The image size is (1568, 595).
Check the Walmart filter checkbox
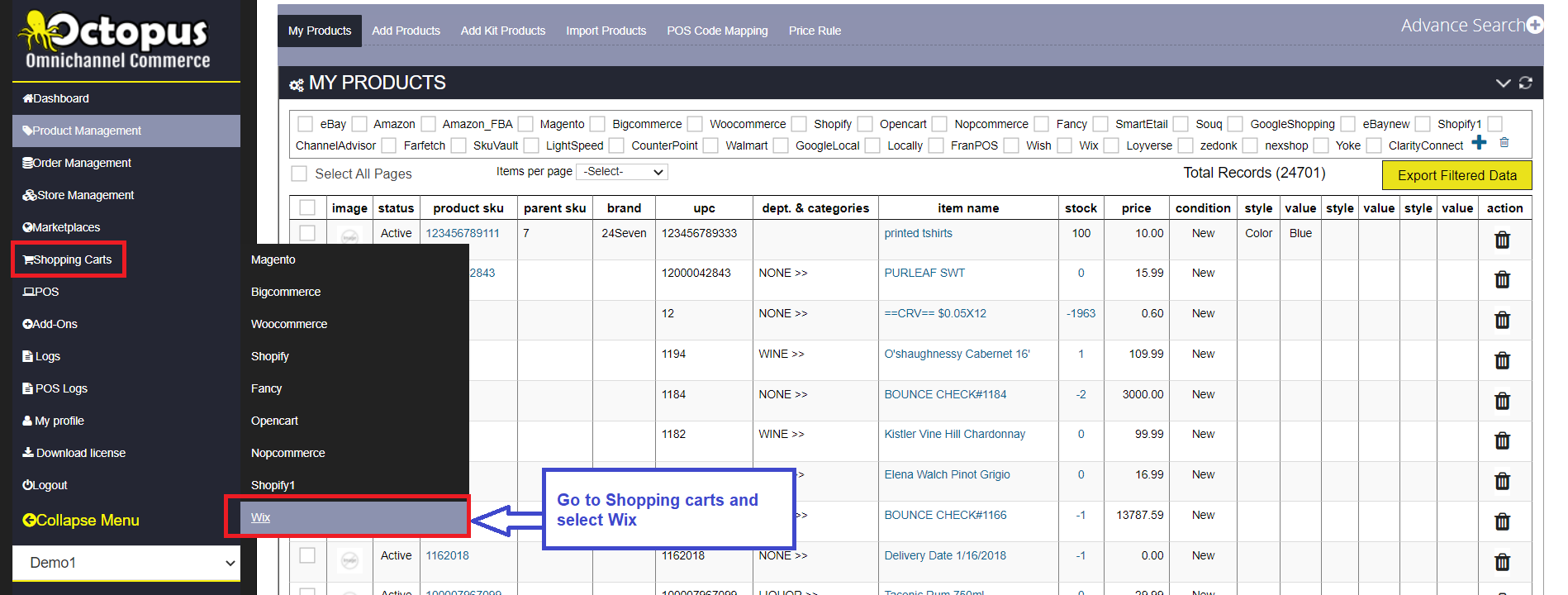point(710,145)
